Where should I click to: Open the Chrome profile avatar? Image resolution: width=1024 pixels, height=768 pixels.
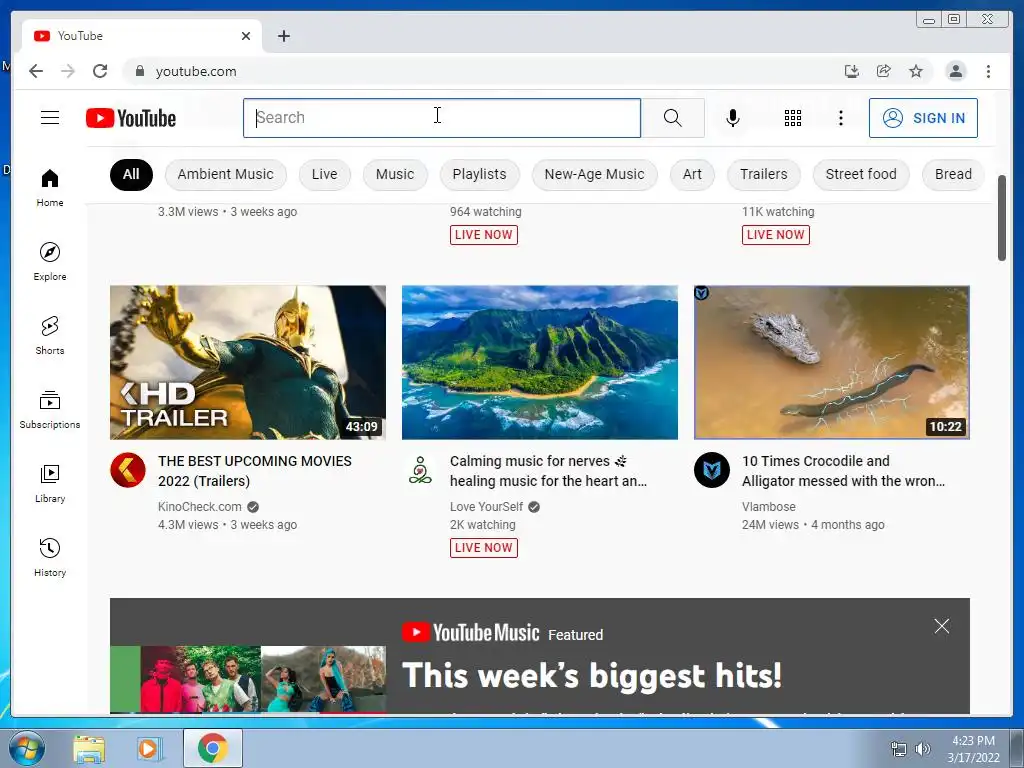955,71
